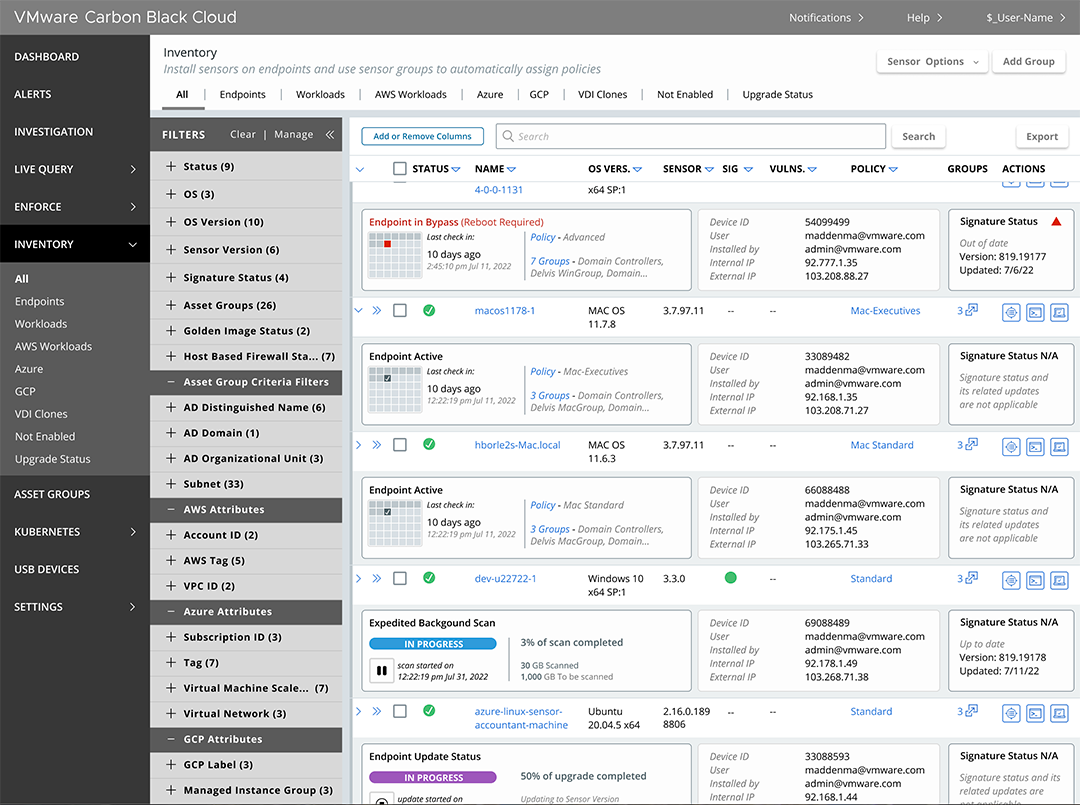The image size is (1080, 805).
Task: Click target action icon for dev-u22722-1
Action: click(1010, 581)
